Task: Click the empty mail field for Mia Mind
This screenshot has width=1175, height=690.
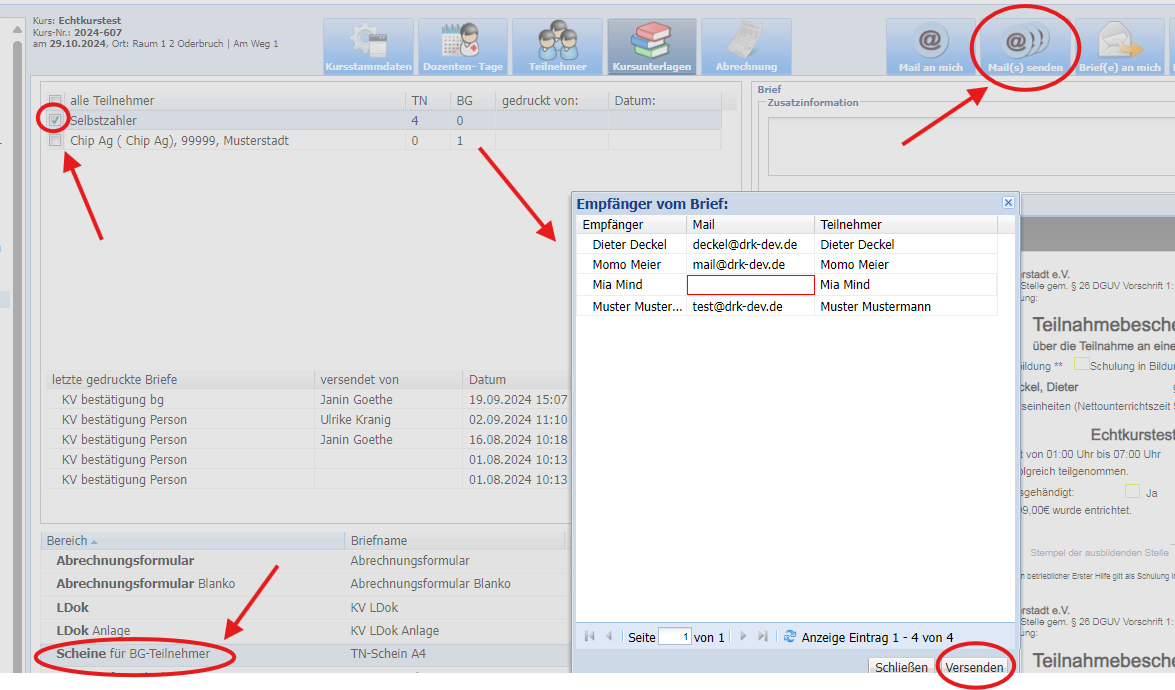Action: point(750,285)
